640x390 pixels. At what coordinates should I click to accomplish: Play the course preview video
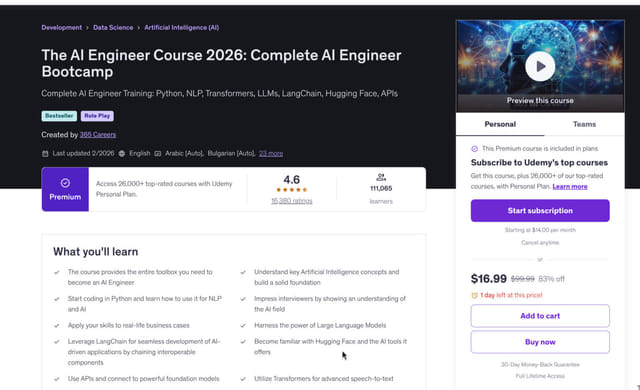pyautogui.click(x=540, y=66)
